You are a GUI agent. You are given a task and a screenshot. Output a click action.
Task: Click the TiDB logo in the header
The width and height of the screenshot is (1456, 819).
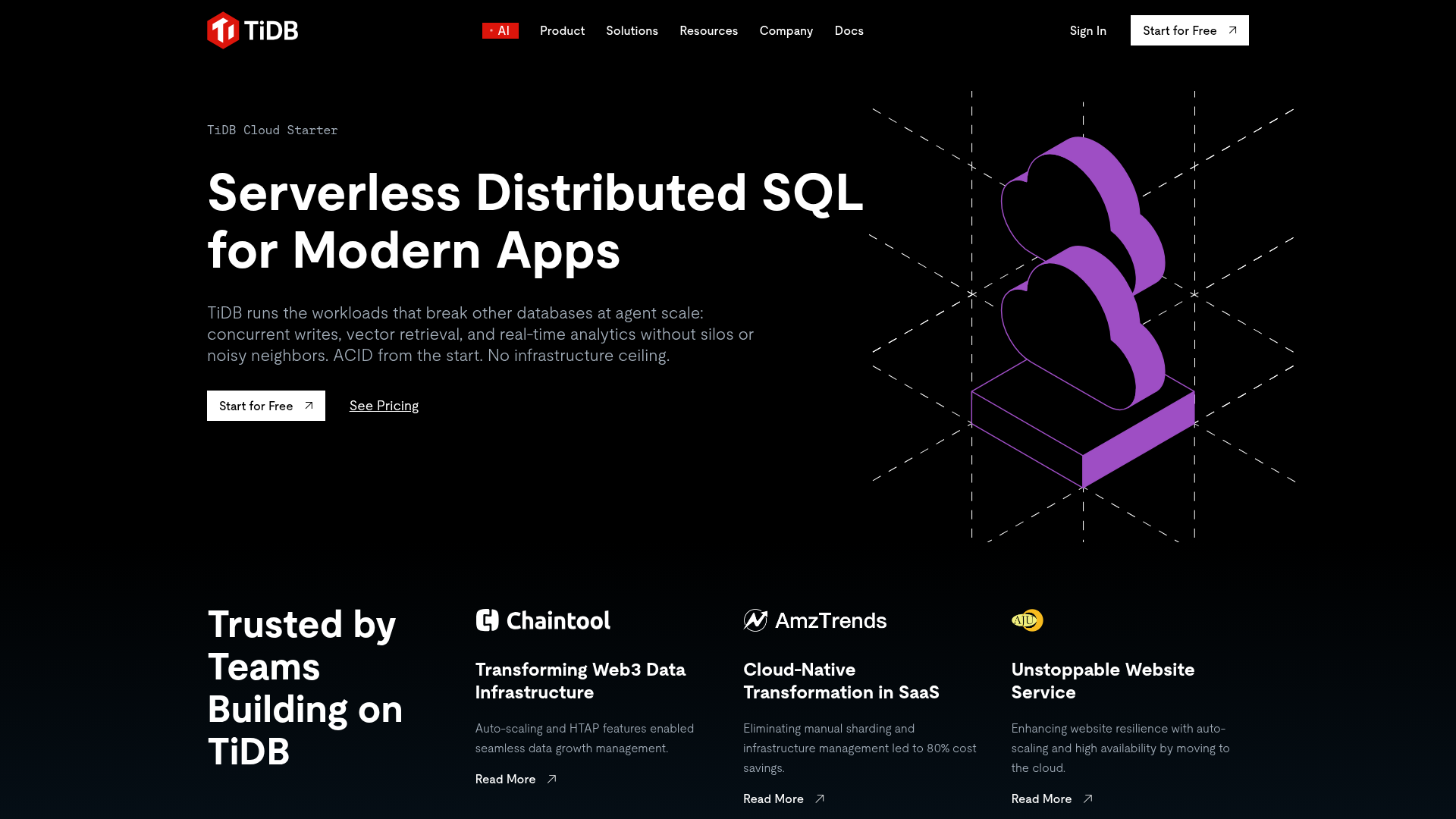pyautogui.click(x=253, y=30)
